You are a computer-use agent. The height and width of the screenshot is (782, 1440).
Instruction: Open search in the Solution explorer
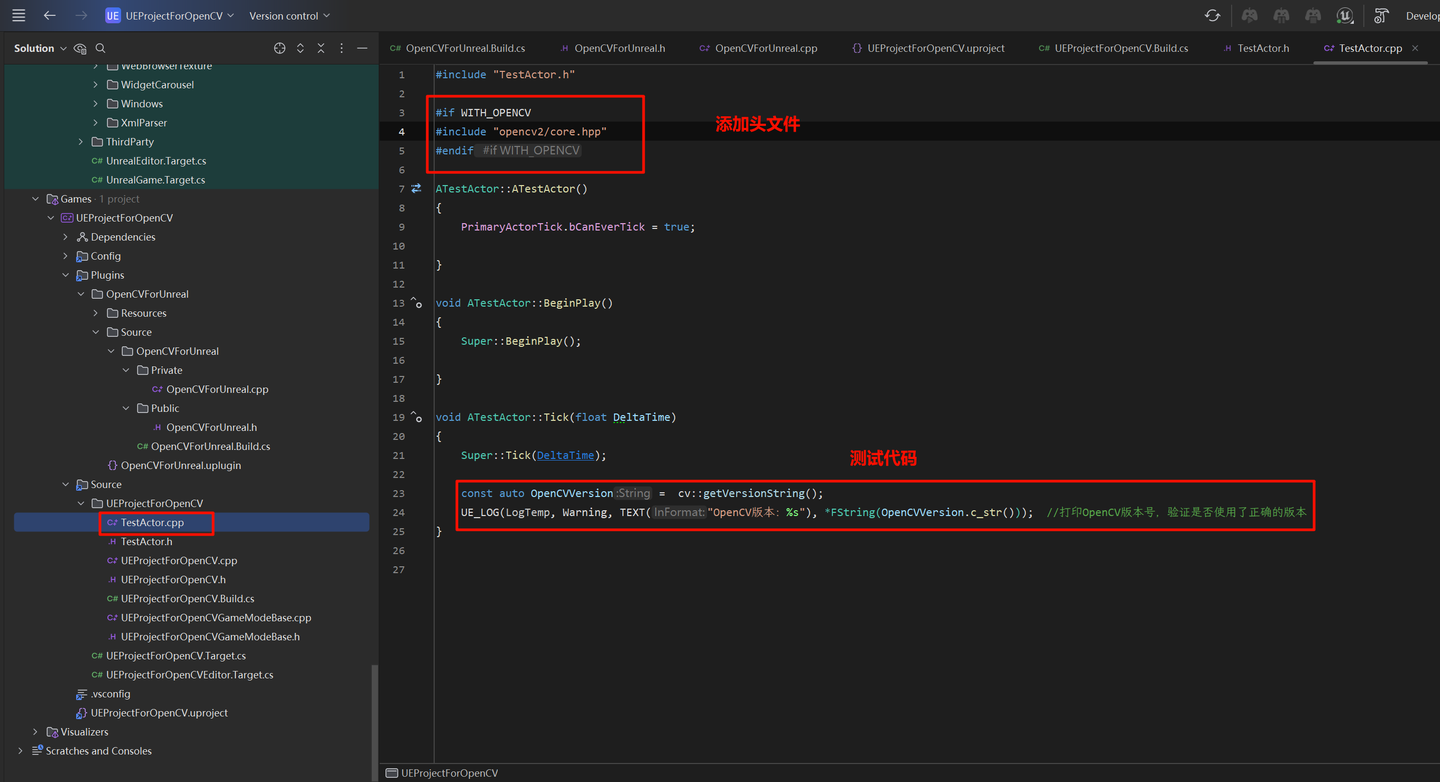click(101, 48)
